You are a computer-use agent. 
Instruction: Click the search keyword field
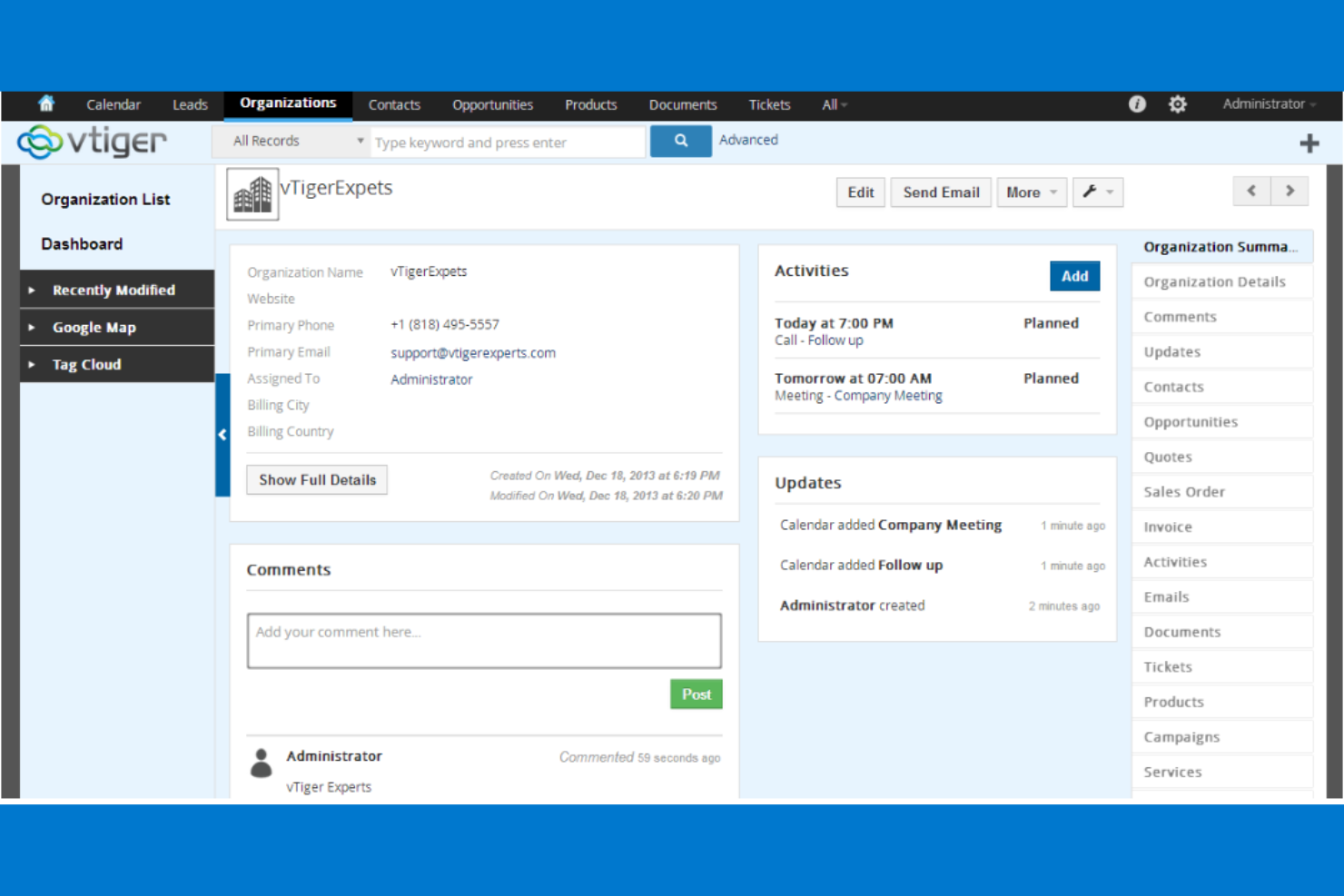(x=509, y=142)
